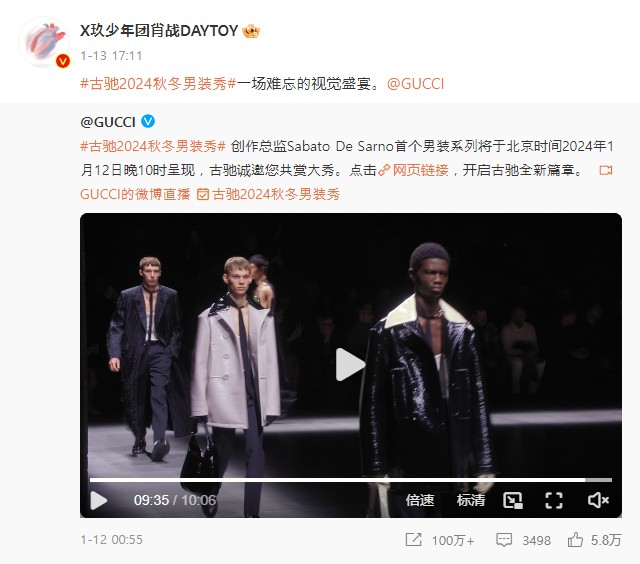This screenshot has width=640, height=564.
Task: Enter fullscreen mode with the fullscreen icon
Action: (x=554, y=500)
